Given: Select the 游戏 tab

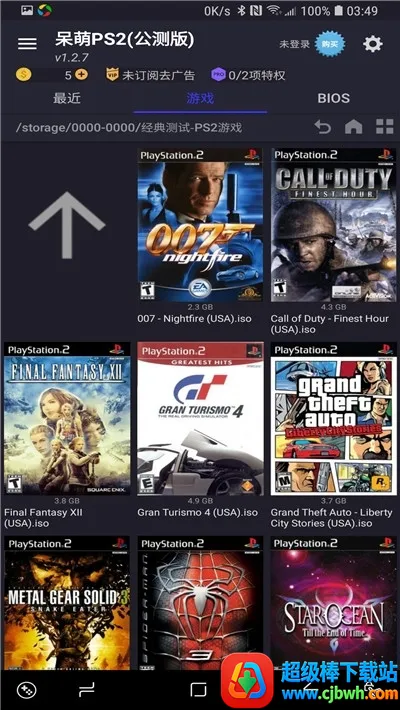Looking at the screenshot, I should click(x=200, y=98).
